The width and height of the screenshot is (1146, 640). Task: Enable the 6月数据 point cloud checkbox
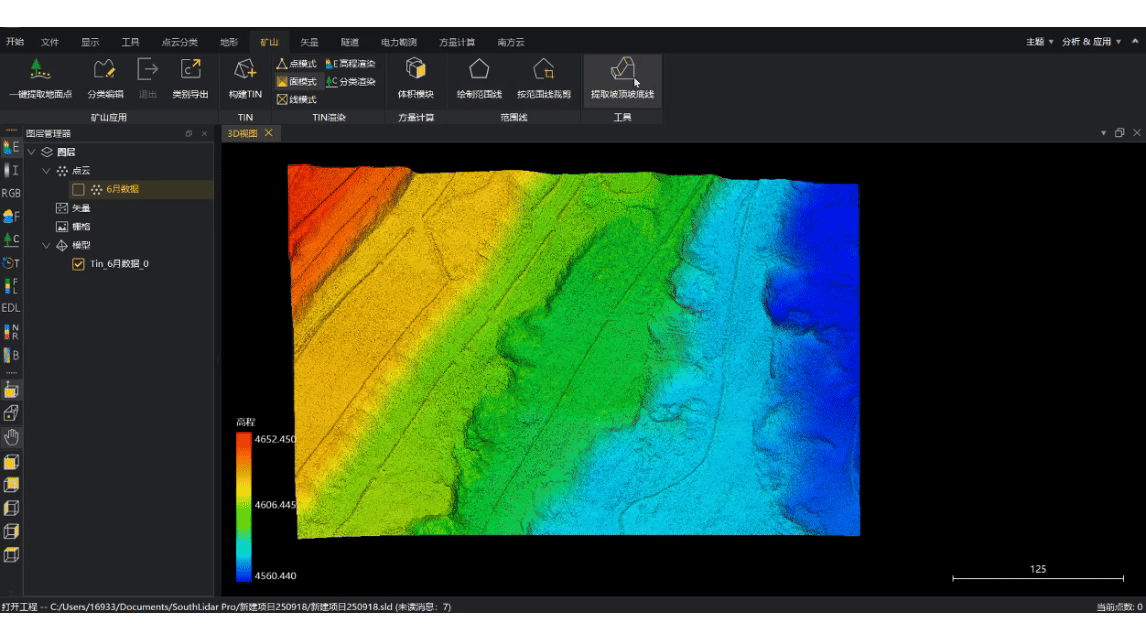(78, 189)
